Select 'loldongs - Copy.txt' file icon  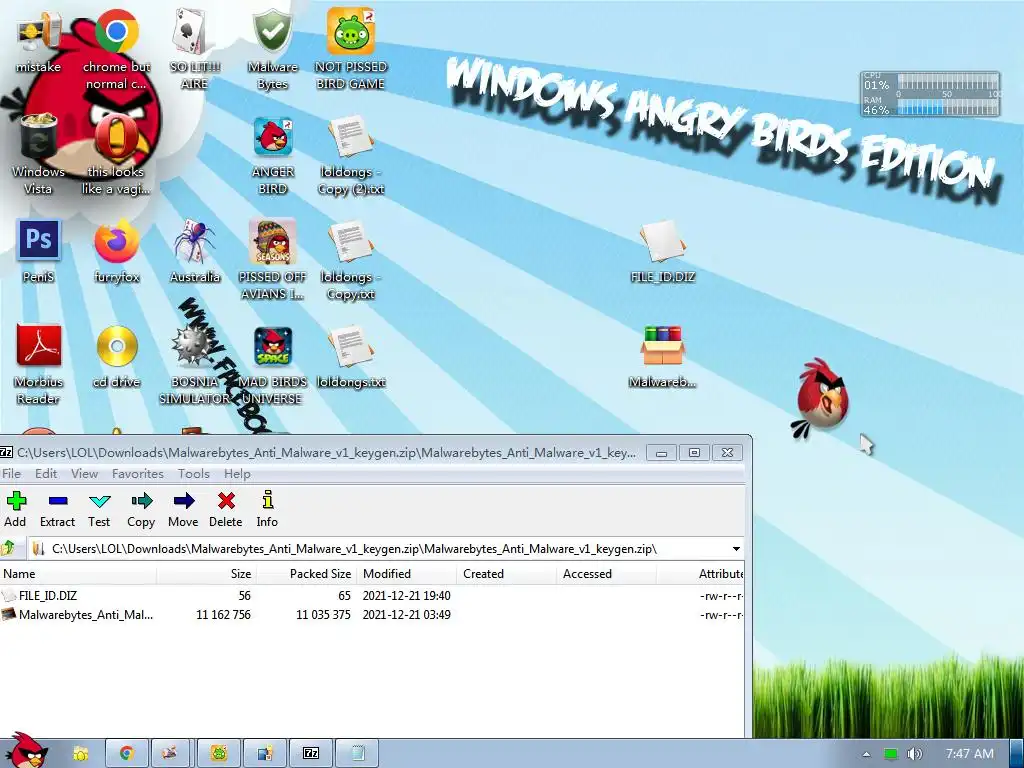click(351, 259)
